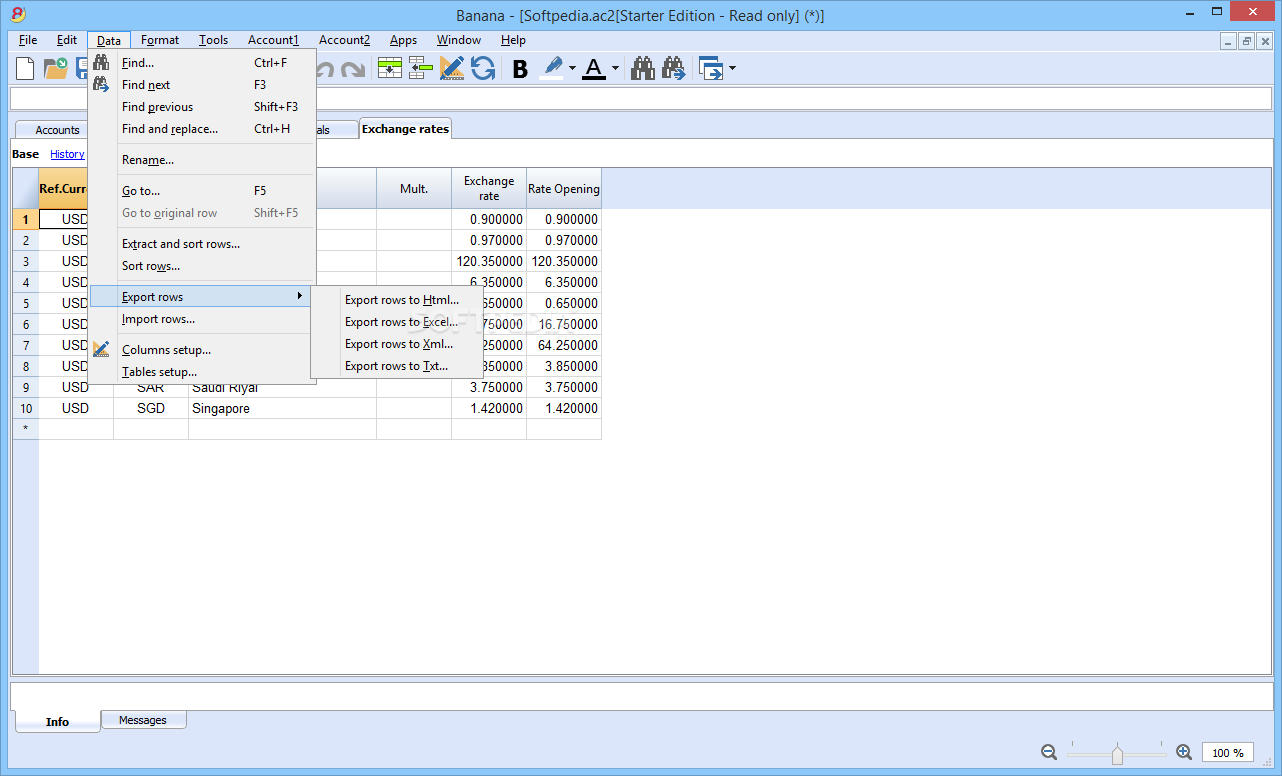Select the Exchange rates tab
Image resolution: width=1282 pixels, height=776 pixels.
click(x=405, y=129)
